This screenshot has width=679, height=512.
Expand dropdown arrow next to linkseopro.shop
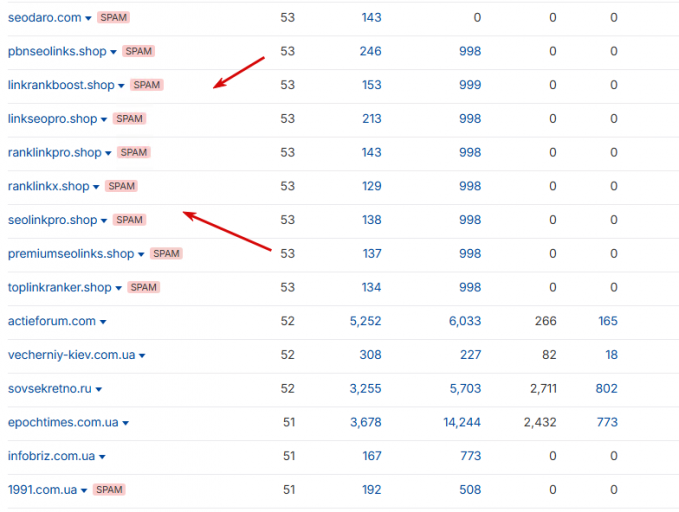[x=104, y=120]
